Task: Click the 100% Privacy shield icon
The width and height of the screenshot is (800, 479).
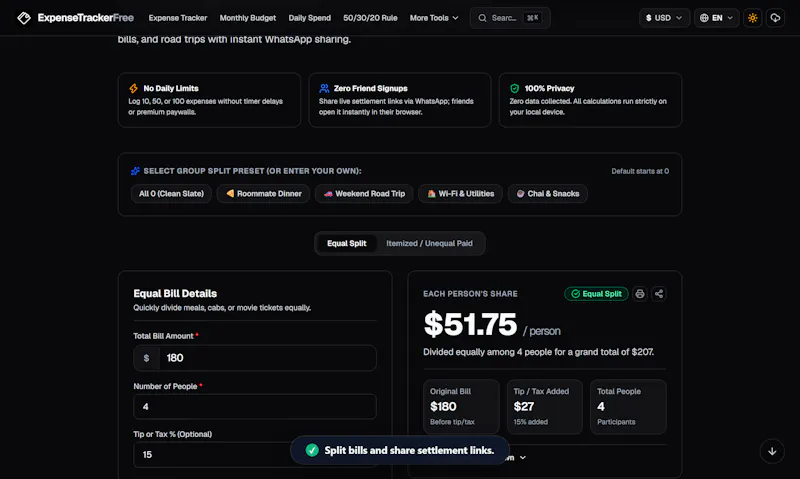Action: [514, 88]
